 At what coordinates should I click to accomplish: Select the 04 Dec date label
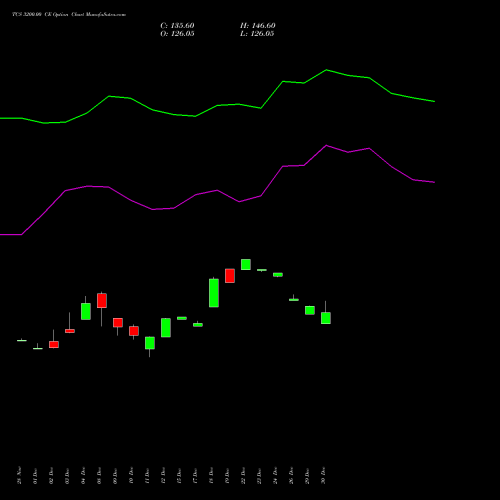(x=83, y=475)
